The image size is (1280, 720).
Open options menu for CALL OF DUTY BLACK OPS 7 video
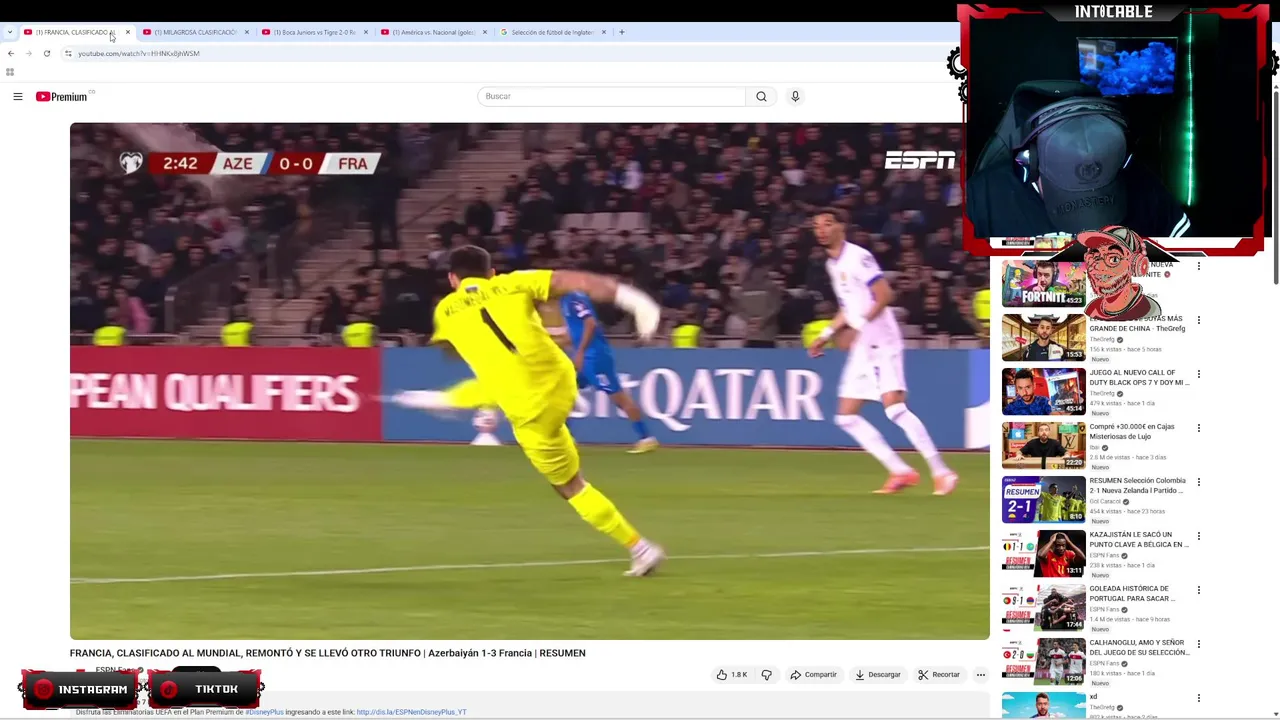[x=1198, y=374]
